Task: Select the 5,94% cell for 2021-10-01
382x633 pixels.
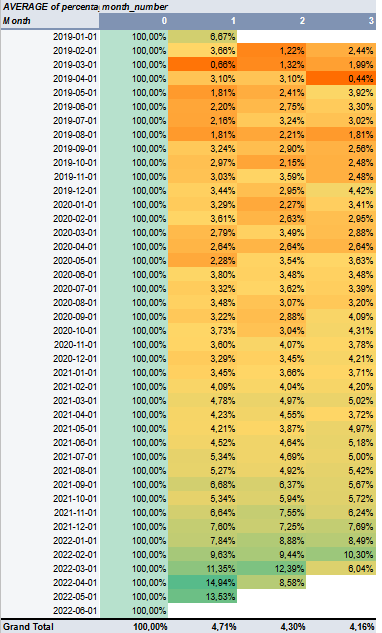Action: [272, 499]
